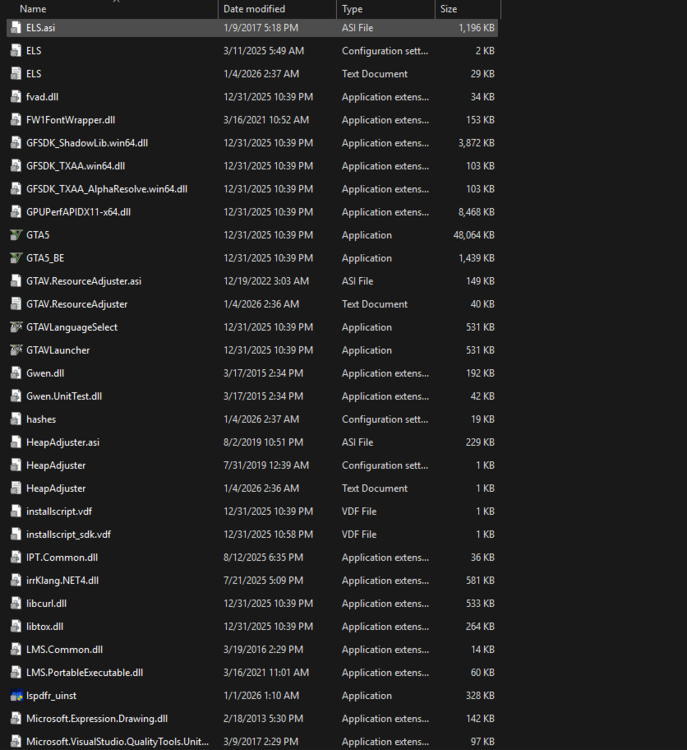
Task: Click the 328 KB size value
Action: click(480, 695)
